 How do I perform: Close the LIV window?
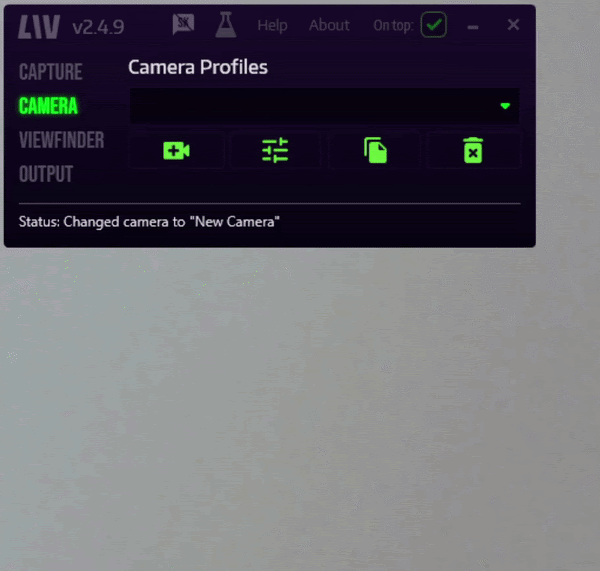(513, 25)
